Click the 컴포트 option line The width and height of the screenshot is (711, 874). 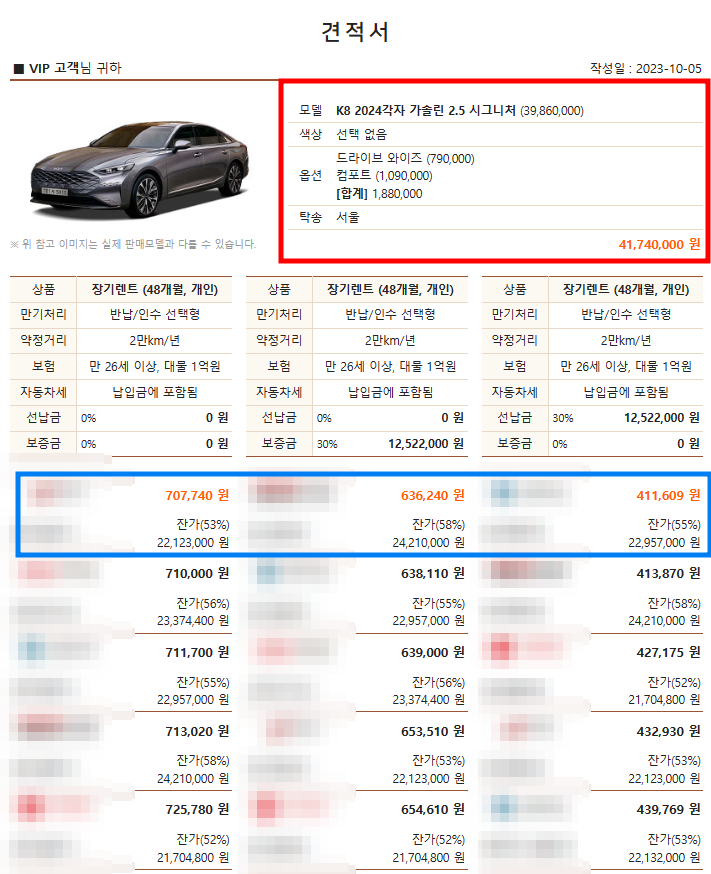coord(384,176)
